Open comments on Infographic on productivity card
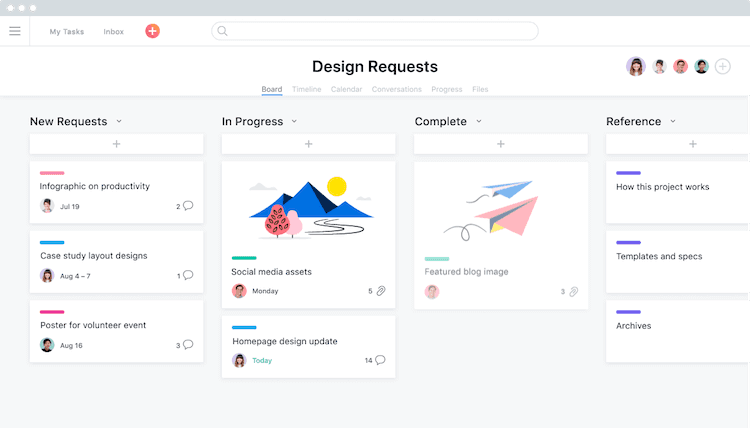The width and height of the screenshot is (750, 428). pyautogui.click(x=188, y=206)
